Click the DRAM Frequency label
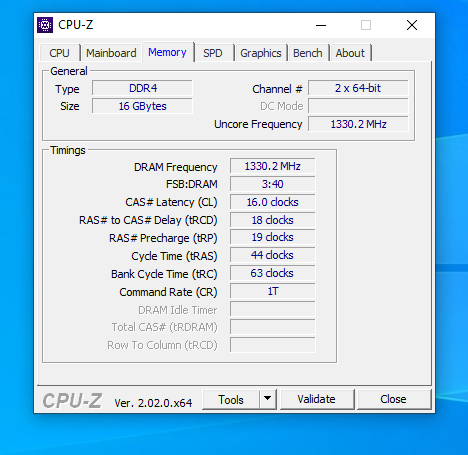Viewport: 468px width, 455px height. click(176, 167)
